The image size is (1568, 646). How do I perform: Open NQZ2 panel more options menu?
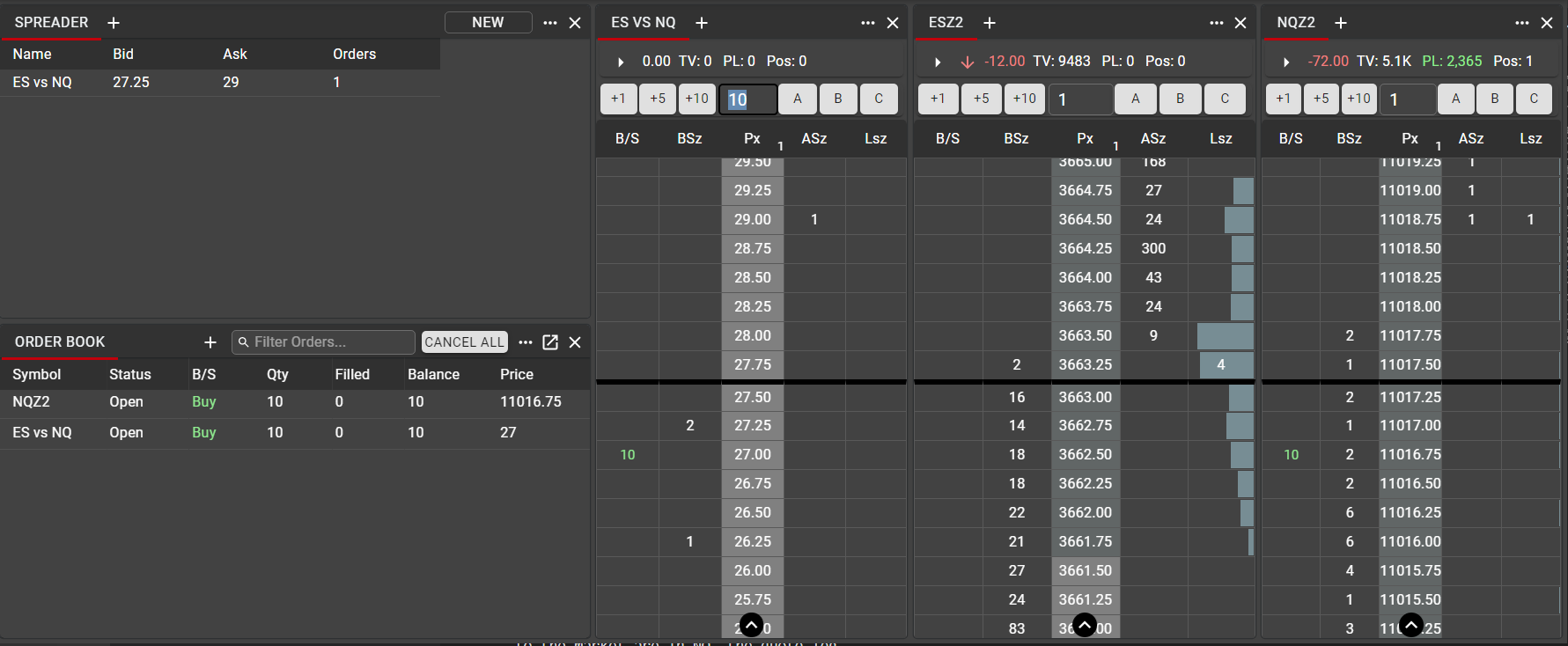[1522, 23]
